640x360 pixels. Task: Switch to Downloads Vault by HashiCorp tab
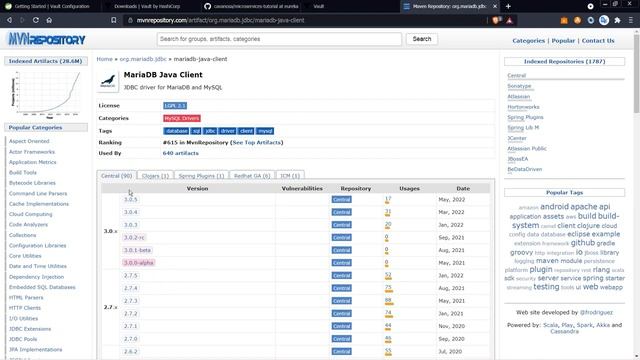(147, 6)
